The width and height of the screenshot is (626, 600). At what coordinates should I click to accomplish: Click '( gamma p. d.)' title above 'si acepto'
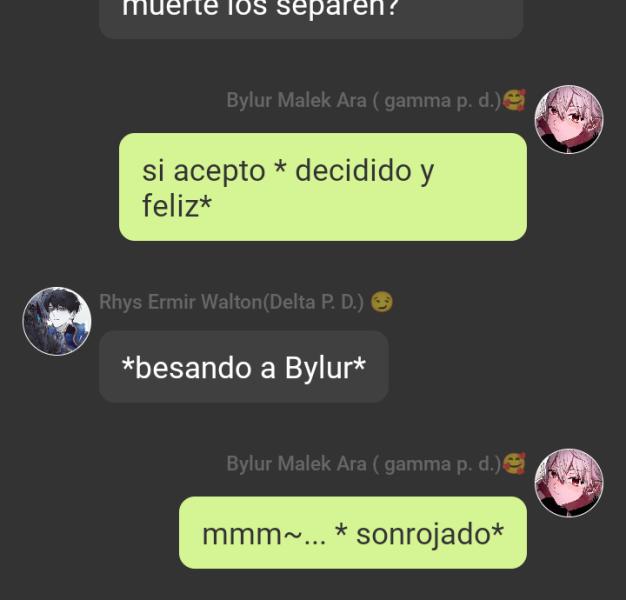(436, 101)
